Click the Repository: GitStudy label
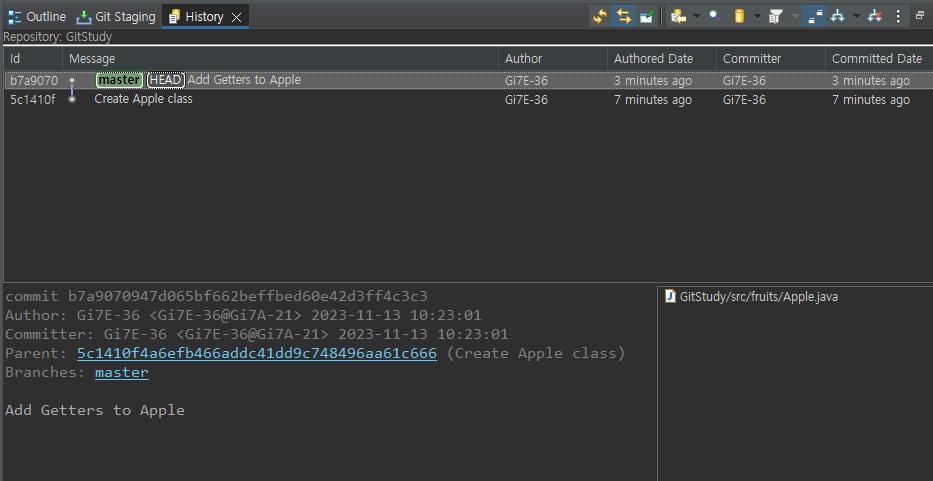Image resolution: width=933 pixels, height=481 pixels. tap(58, 37)
